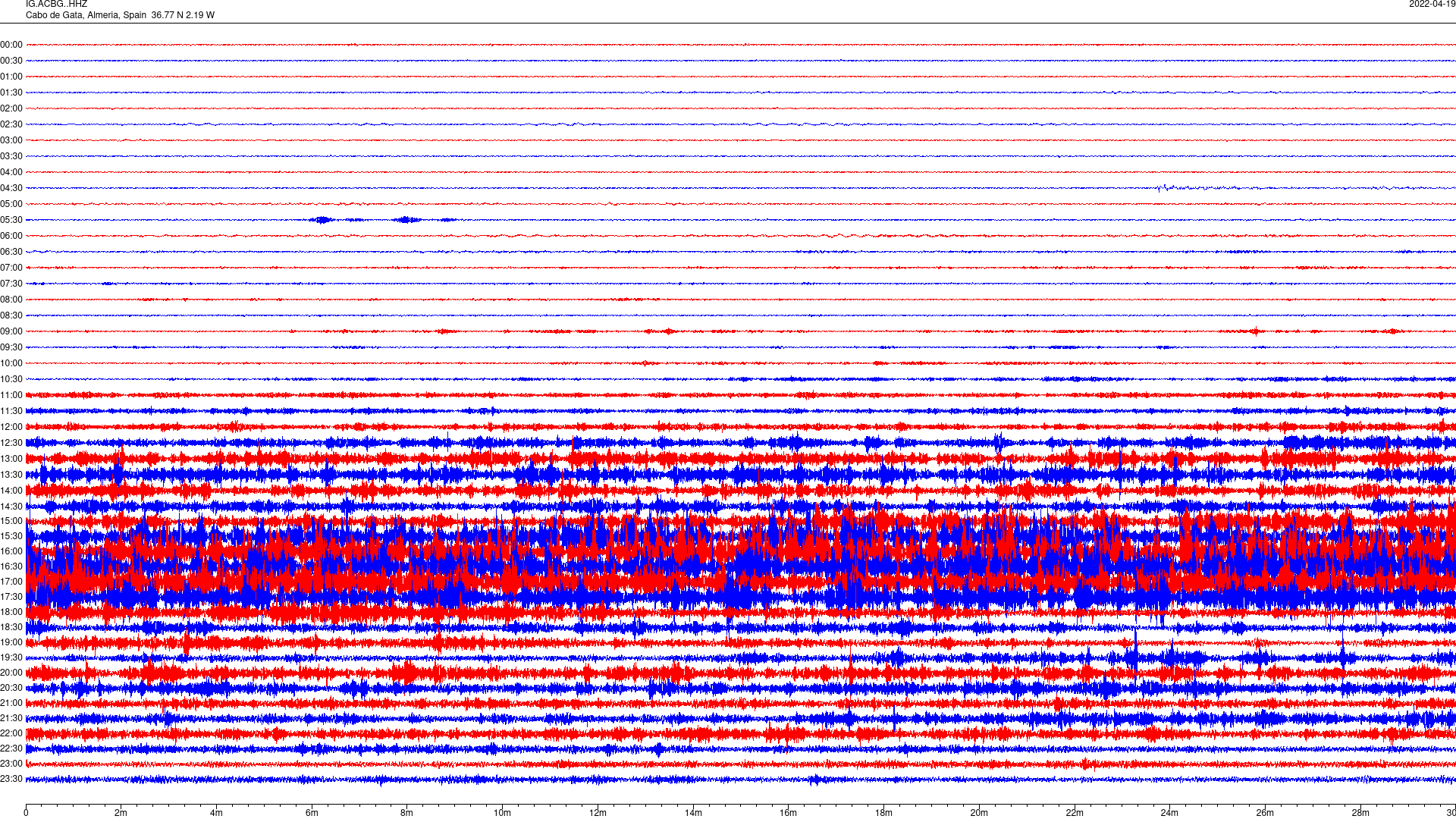Select the 00:00 time row label
1456x819 pixels.
pyautogui.click(x=11, y=45)
